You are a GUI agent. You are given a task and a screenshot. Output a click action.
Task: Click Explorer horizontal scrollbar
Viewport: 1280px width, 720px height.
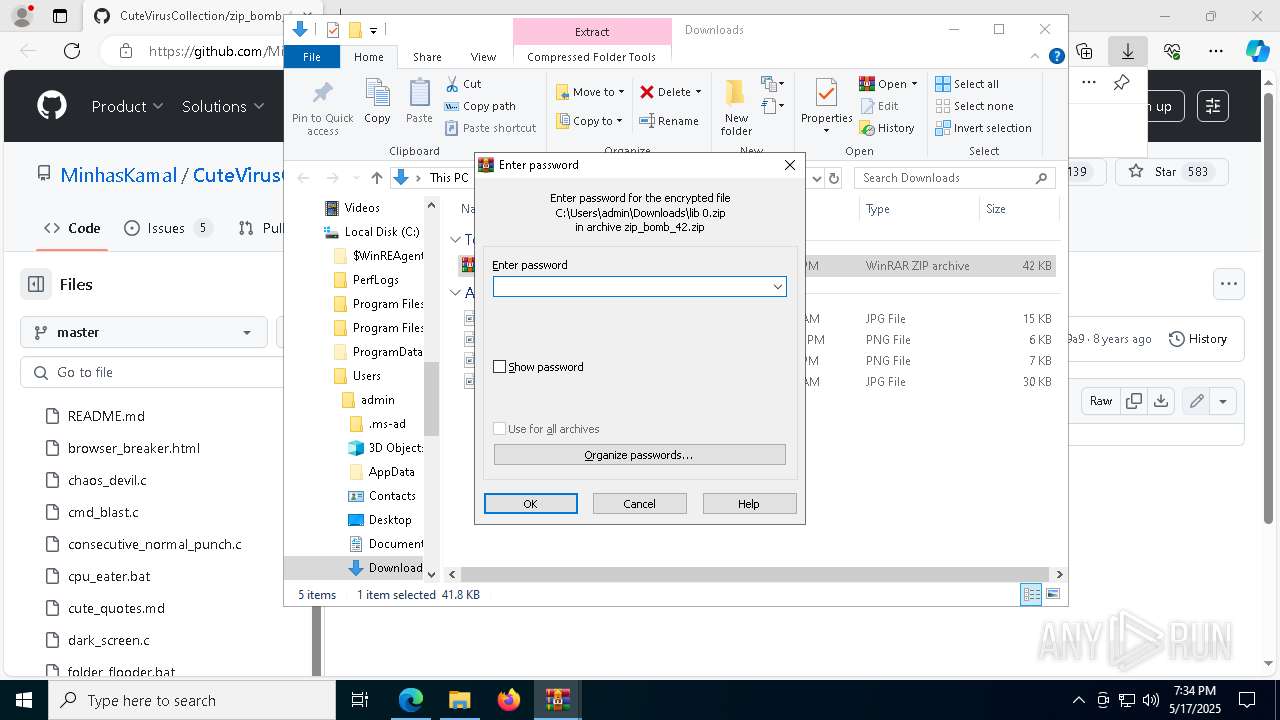(755, 574)
